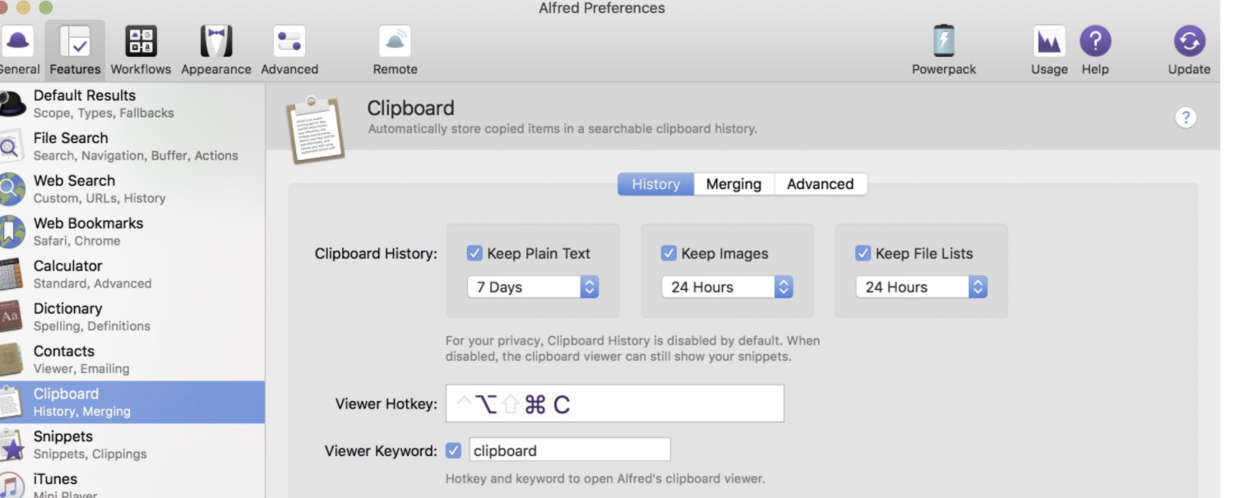The height and width of the screenshot is (498, 1240).
Task: Click the Advanced toggles toolbar icon
Action: point(289,41)
